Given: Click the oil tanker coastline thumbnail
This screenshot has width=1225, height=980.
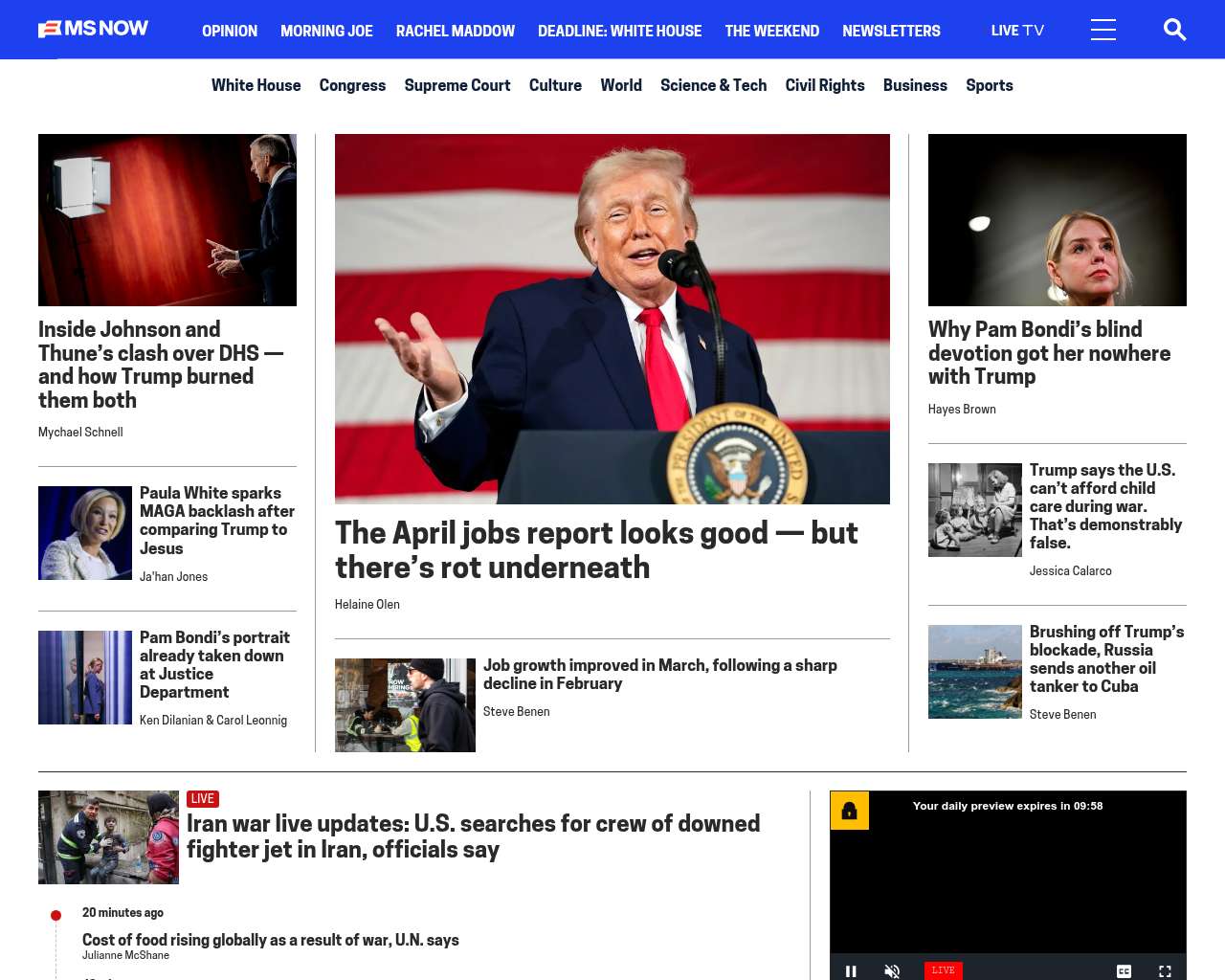Looking at the screenshot, I should (974, 672).
